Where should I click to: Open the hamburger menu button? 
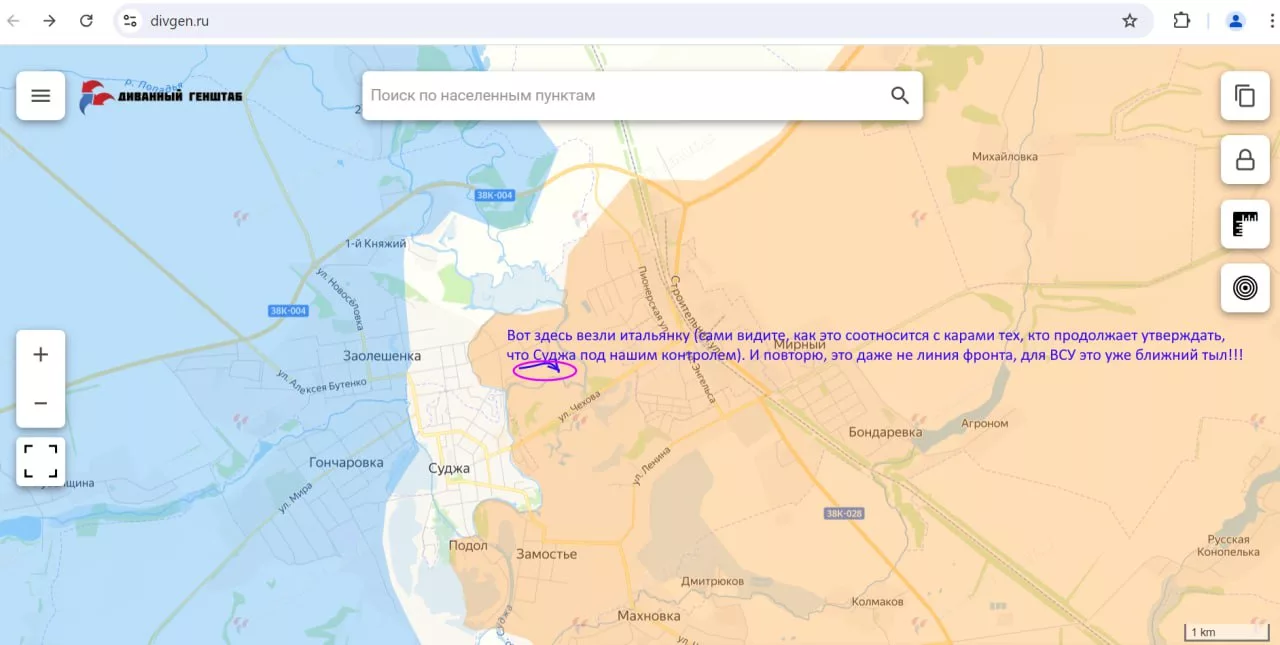tap(41, 96)
